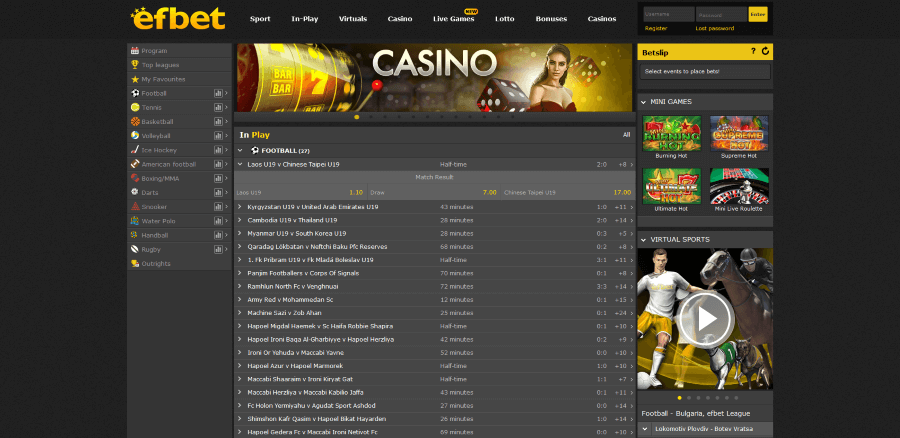Open statistics chart icon for Football
Image resolution: width=900 pixels, height=438 pixels.
point(218,93)
